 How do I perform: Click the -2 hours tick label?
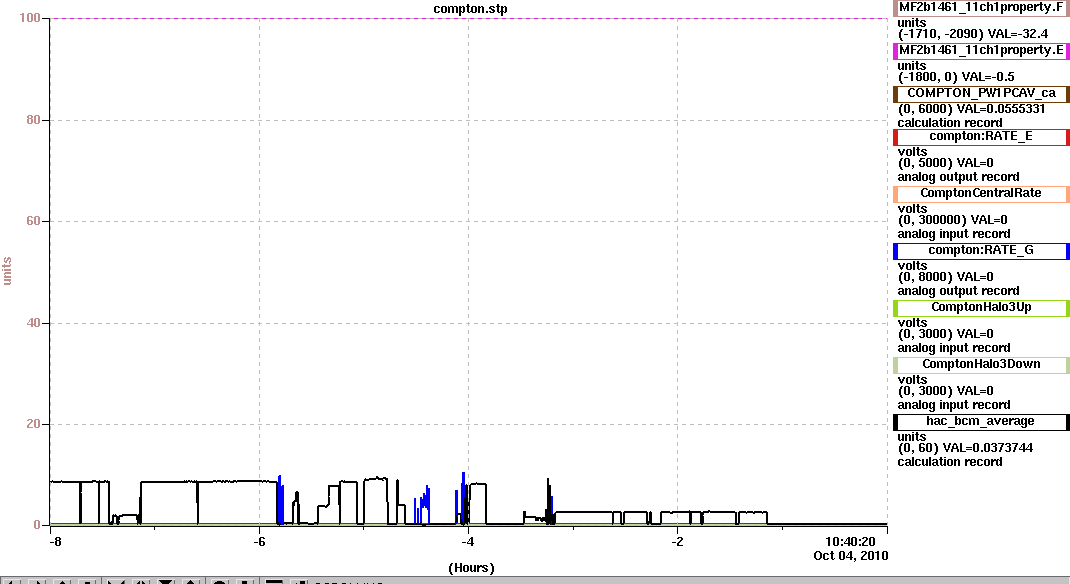pyautogui.click(x=677, y=542)
